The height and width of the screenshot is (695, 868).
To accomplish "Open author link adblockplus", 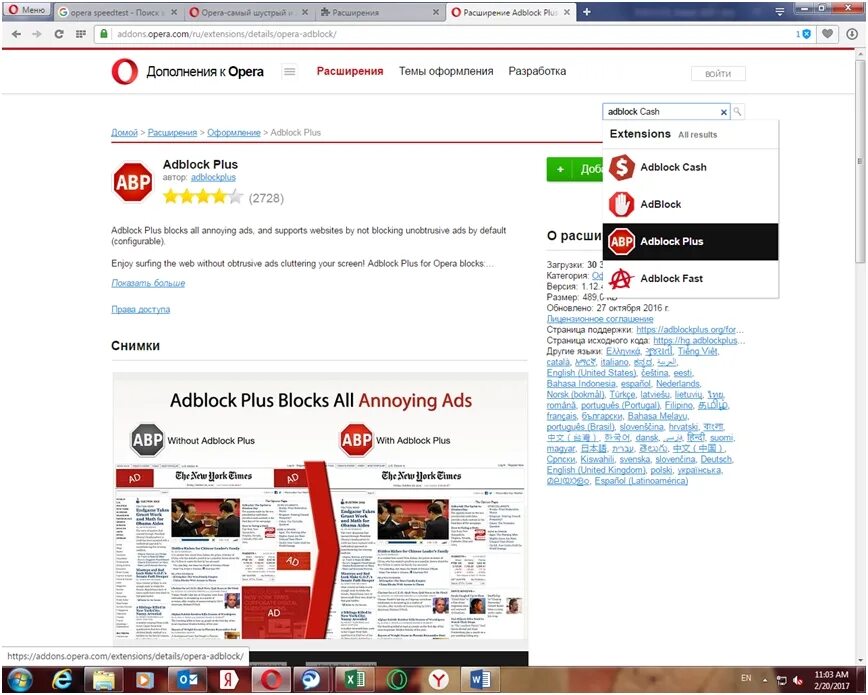I will [x=213, y=177].
